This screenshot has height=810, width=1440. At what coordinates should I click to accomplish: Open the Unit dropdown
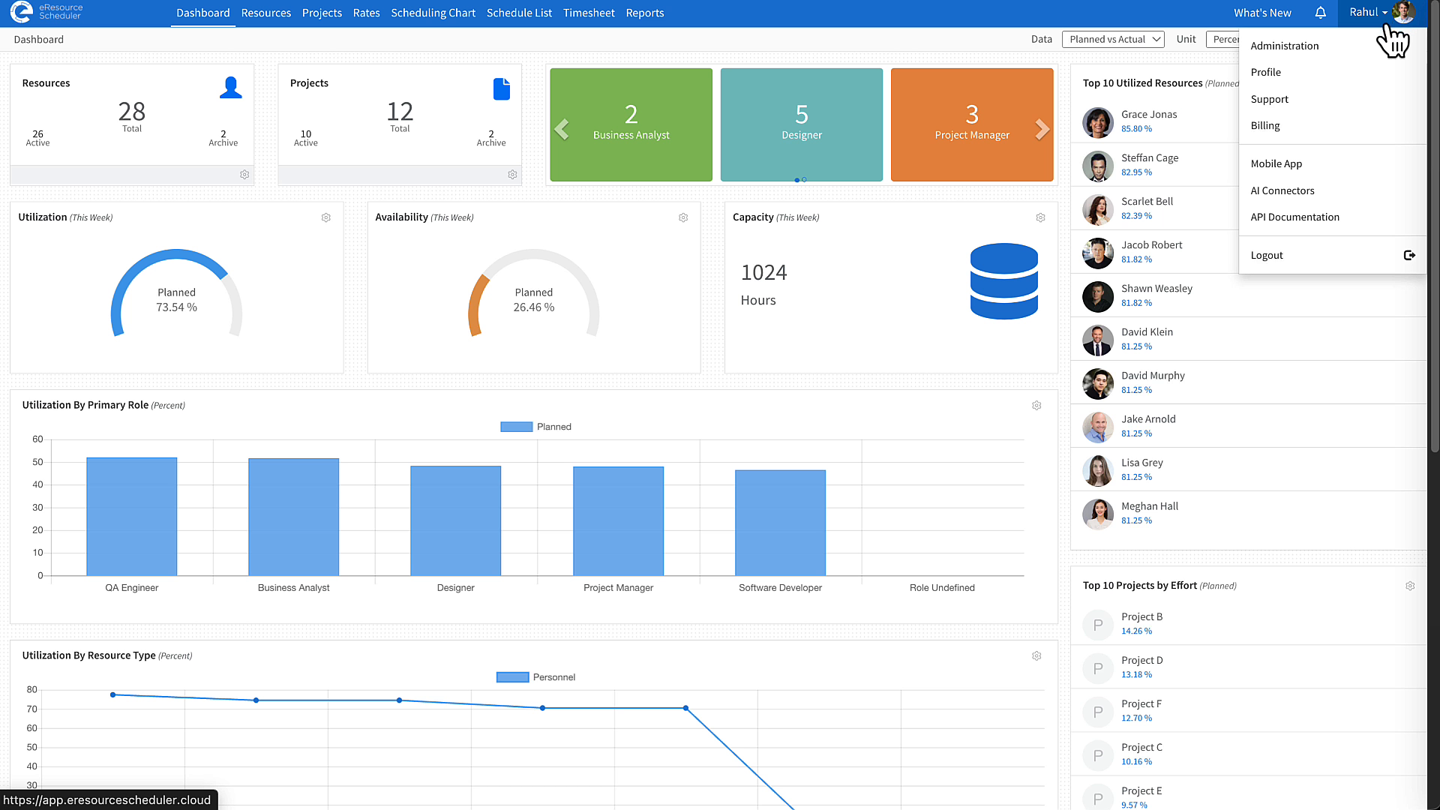[x=1223, y=39]
